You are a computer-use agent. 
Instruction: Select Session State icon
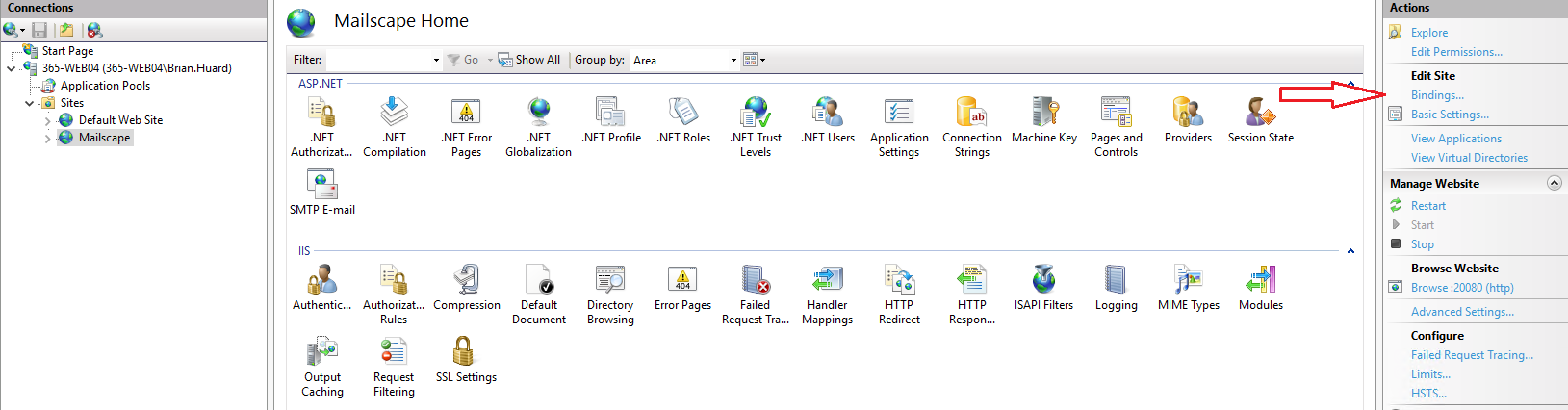pos(1261,119)
